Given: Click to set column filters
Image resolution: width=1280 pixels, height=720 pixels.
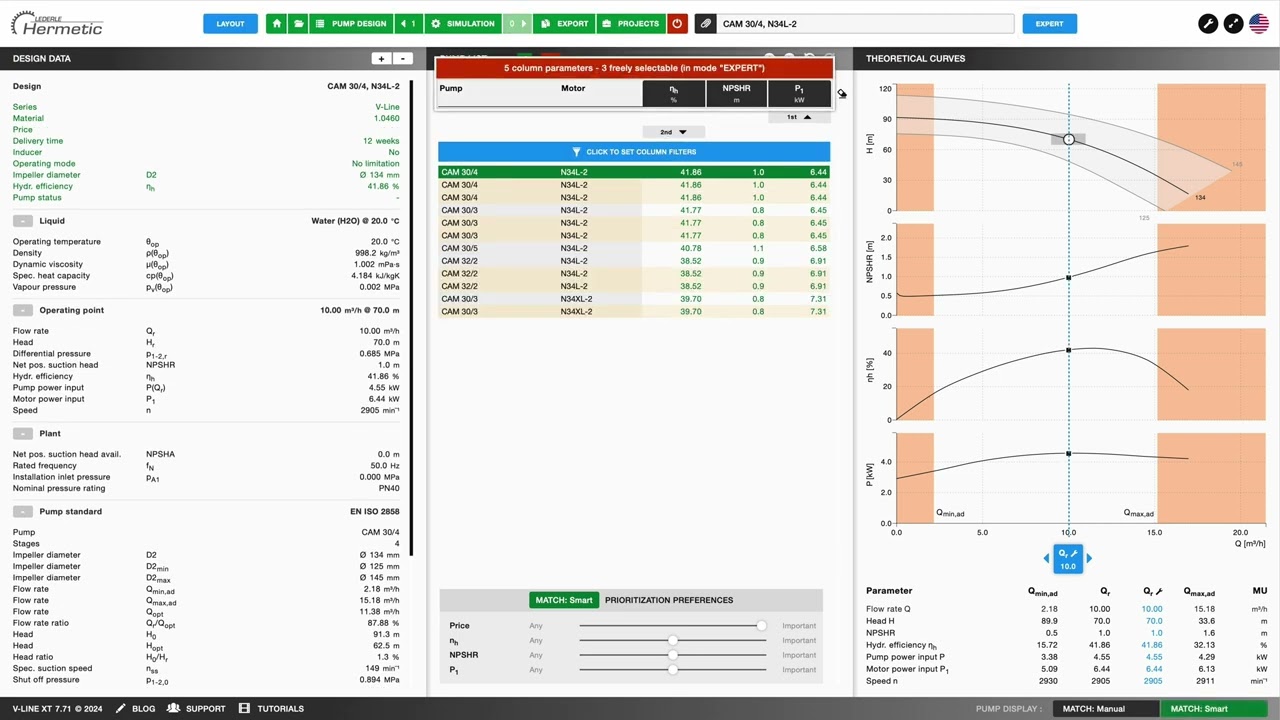Looking at the screenshot, I should pos(634,152).
